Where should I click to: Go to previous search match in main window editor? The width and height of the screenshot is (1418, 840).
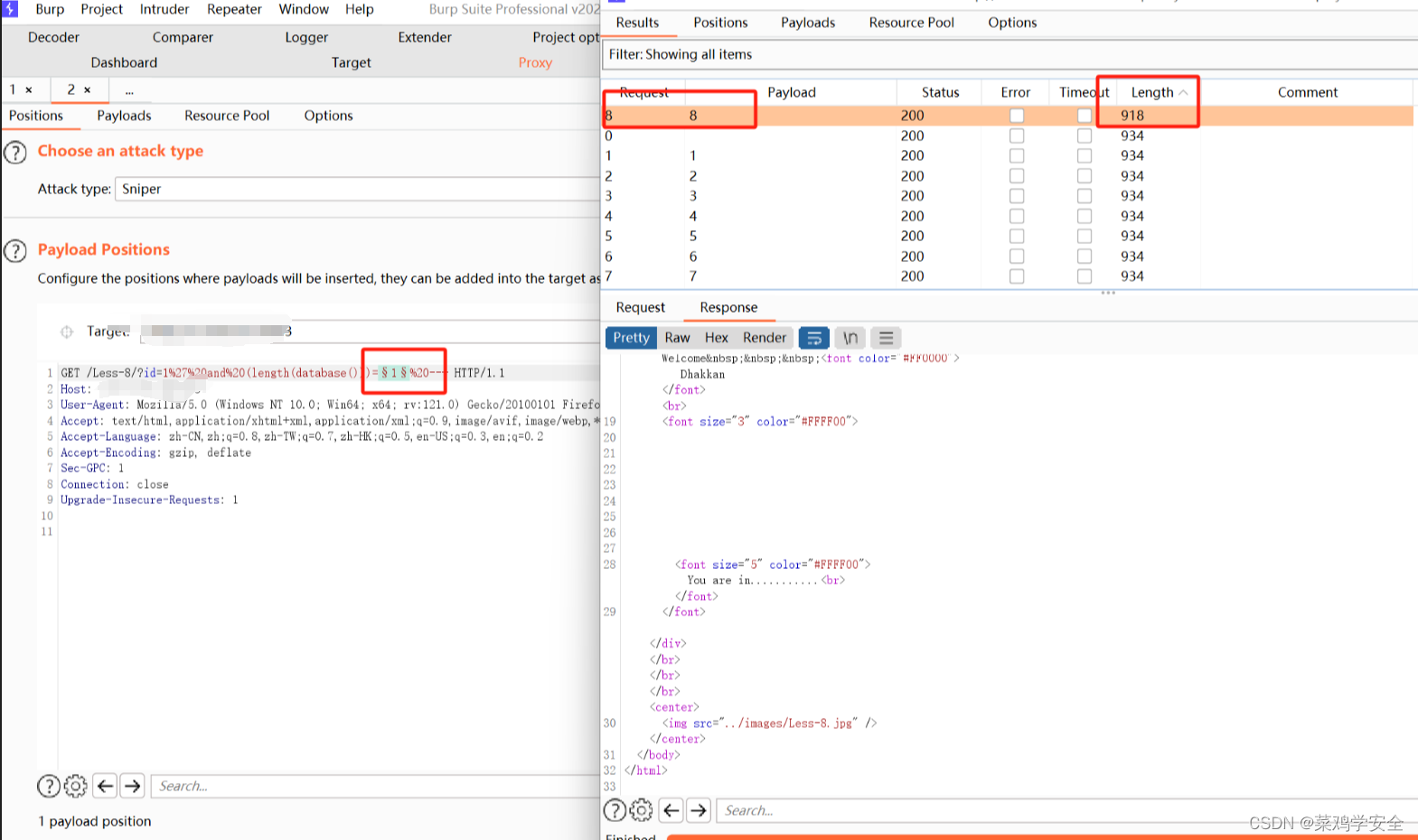point(105,786)
